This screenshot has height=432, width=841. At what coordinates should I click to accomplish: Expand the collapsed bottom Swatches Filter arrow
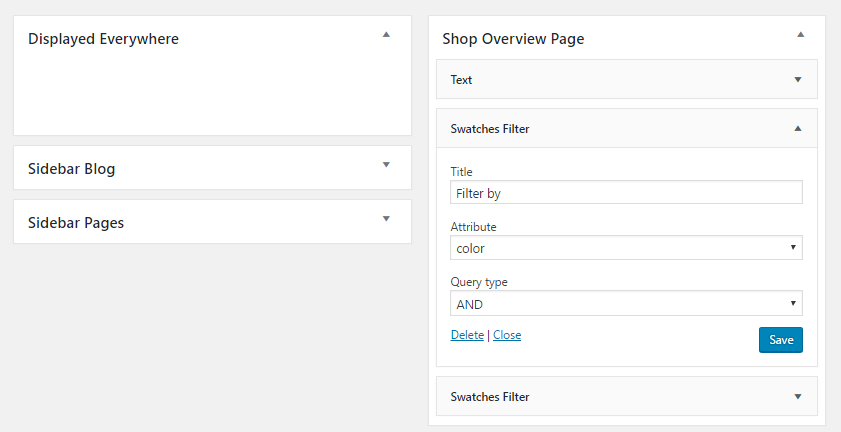coord(797,397)
